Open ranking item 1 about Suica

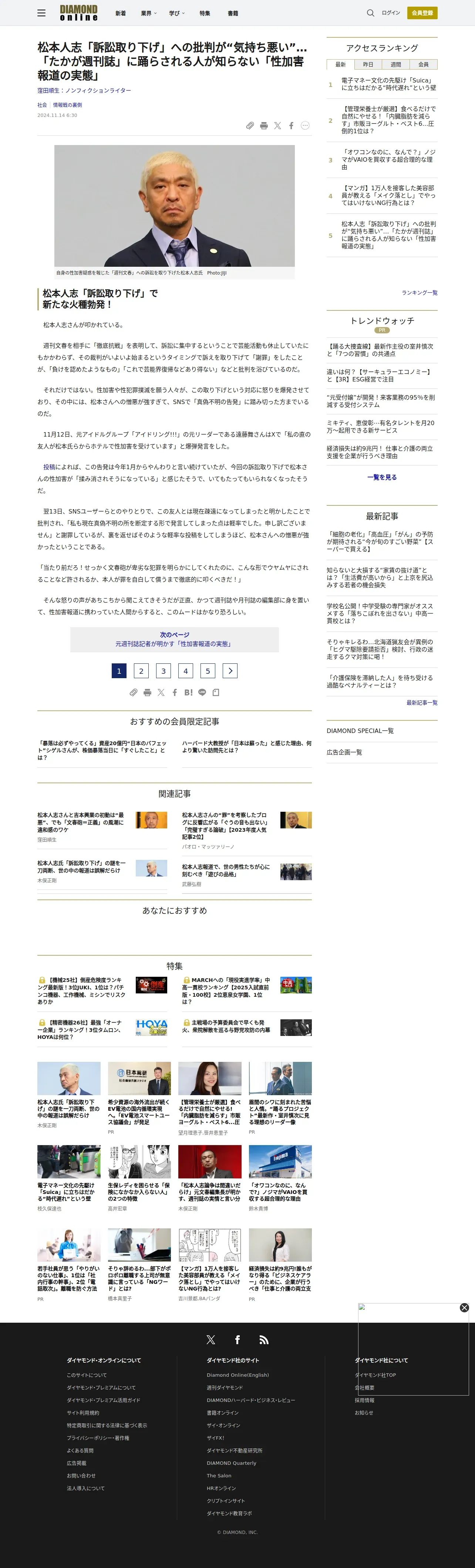pyautogui.click(x=388, y=84)
